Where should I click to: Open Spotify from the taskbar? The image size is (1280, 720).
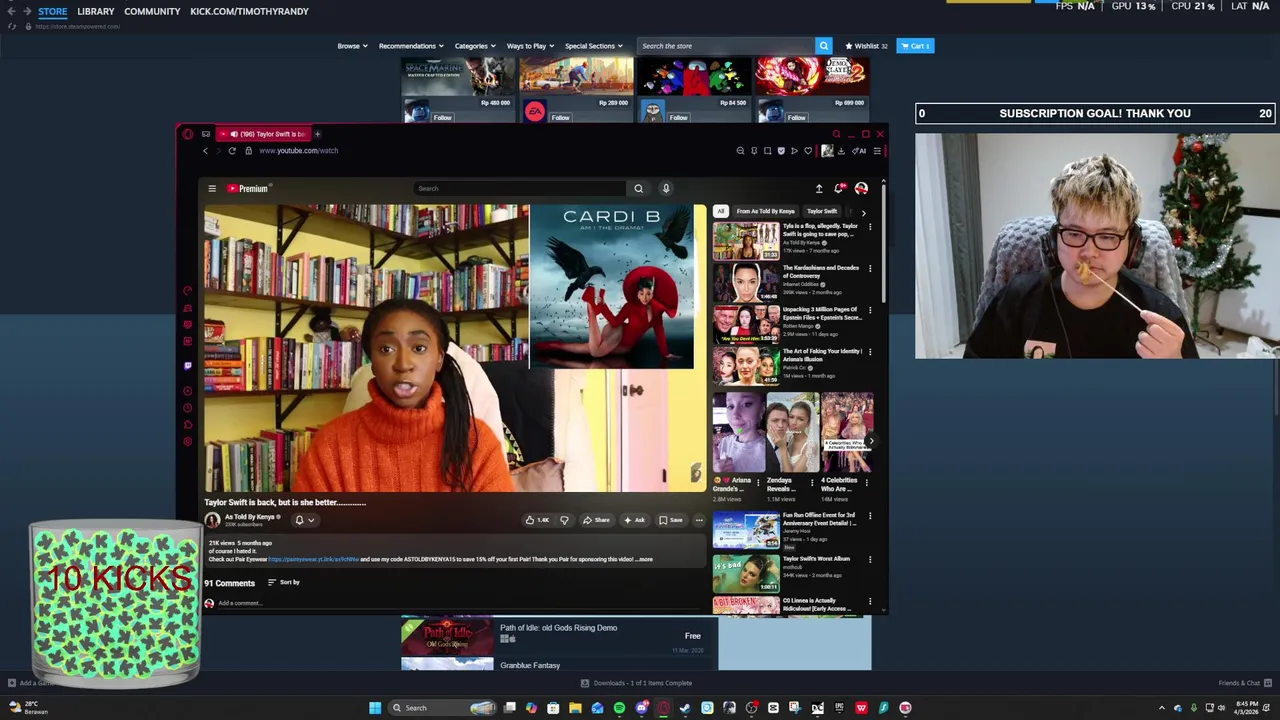pyautogui.click(x=619, y=708)
